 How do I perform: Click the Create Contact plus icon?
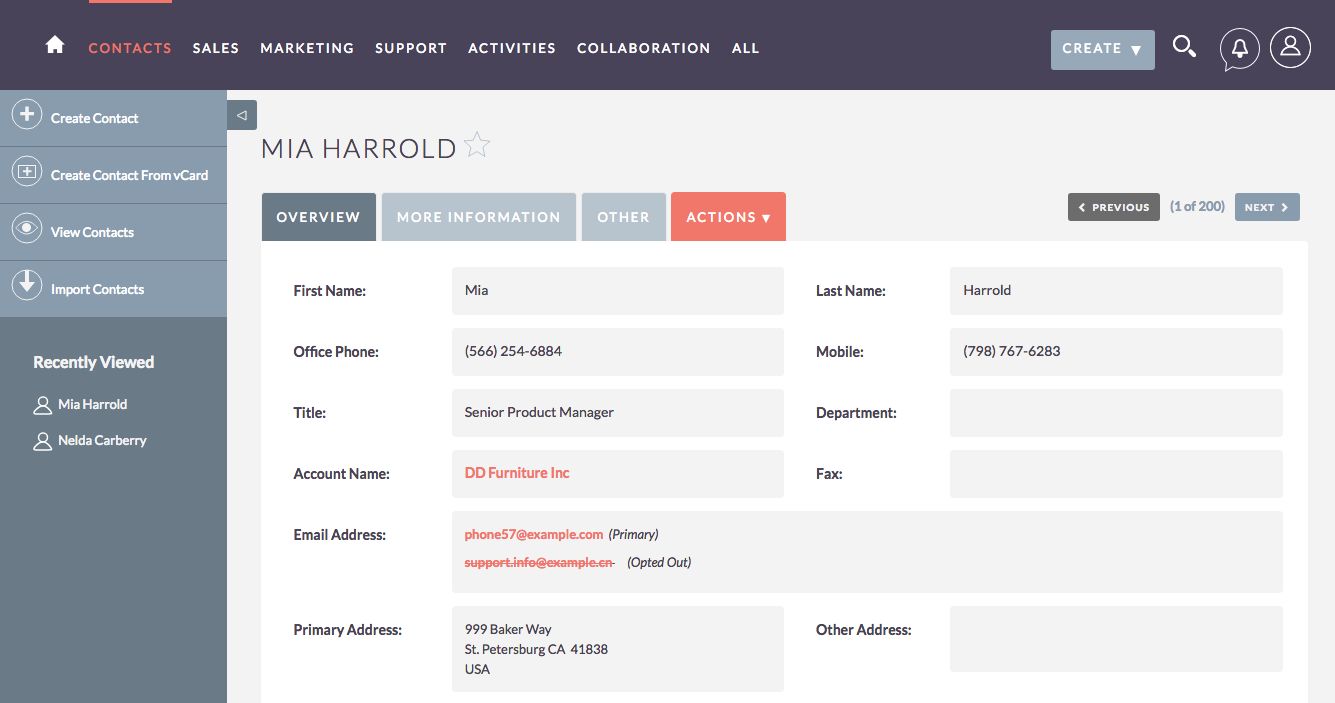point(26,115)
